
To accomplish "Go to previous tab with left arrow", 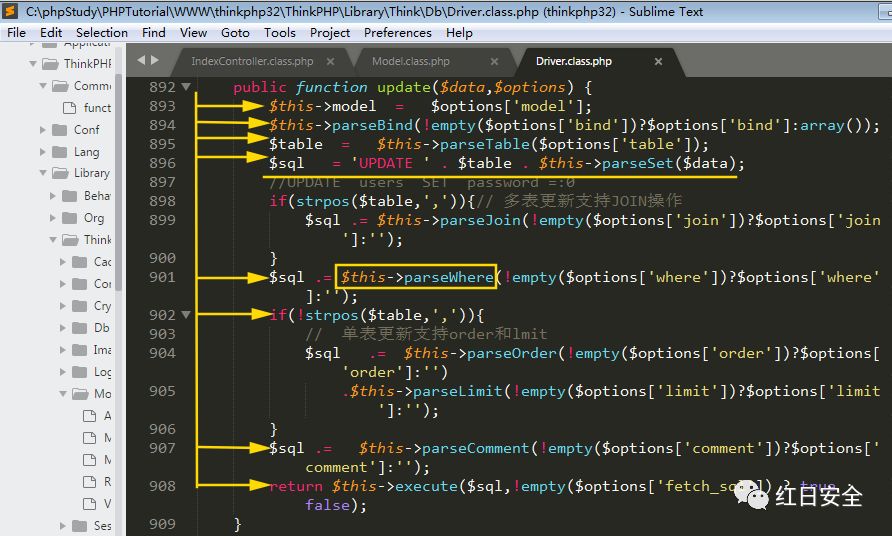I will coord(141,60).
